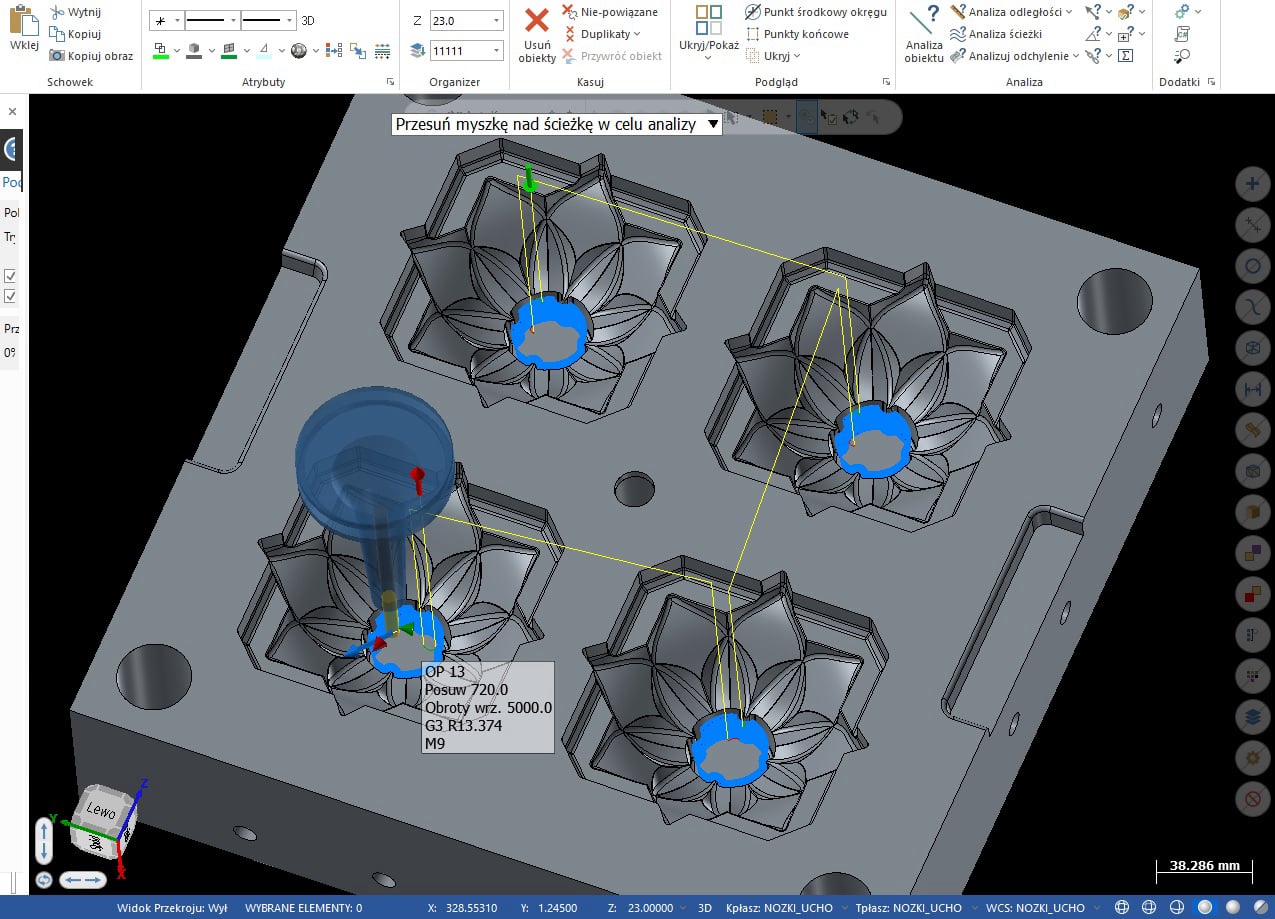Click the green wireframe color swatch
Screen dimensions: 1275x919
click(160, 51)
